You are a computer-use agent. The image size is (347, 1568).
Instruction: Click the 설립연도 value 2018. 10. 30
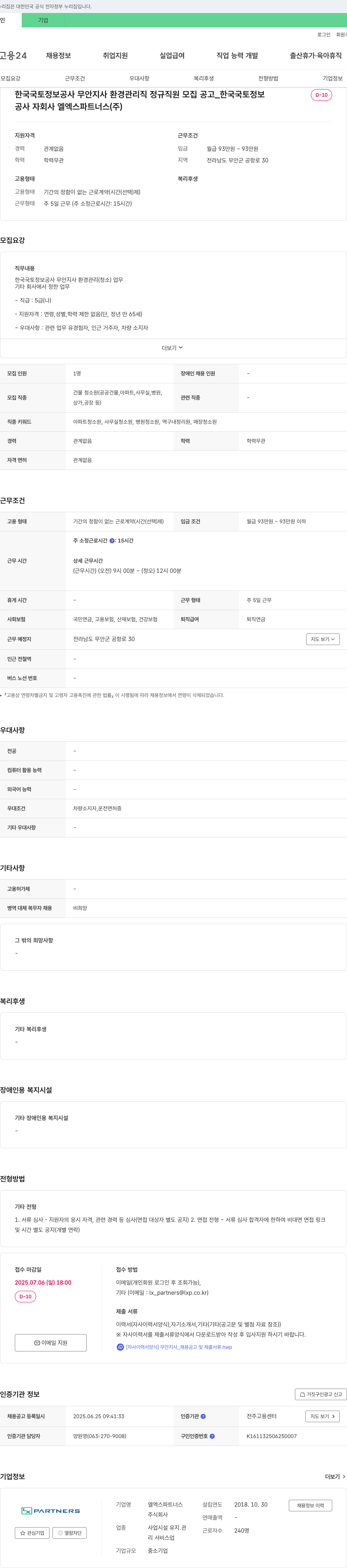[x=250, y=1505]
